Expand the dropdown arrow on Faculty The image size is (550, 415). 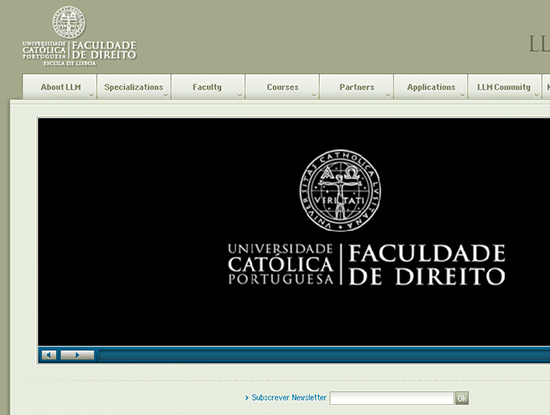pyautogui.click(x=240, y=95)
